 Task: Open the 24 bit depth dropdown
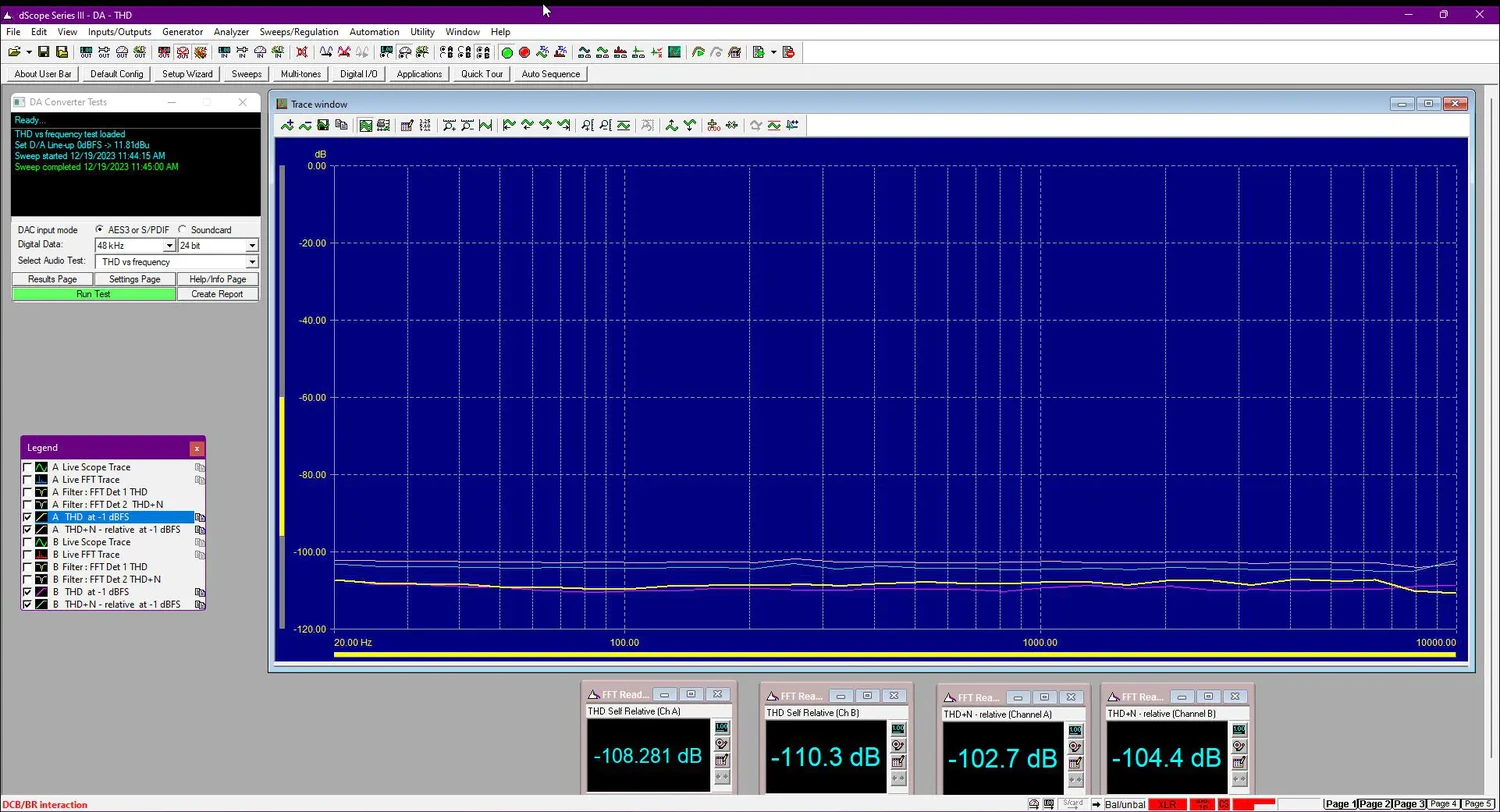[x=251, y=246]
